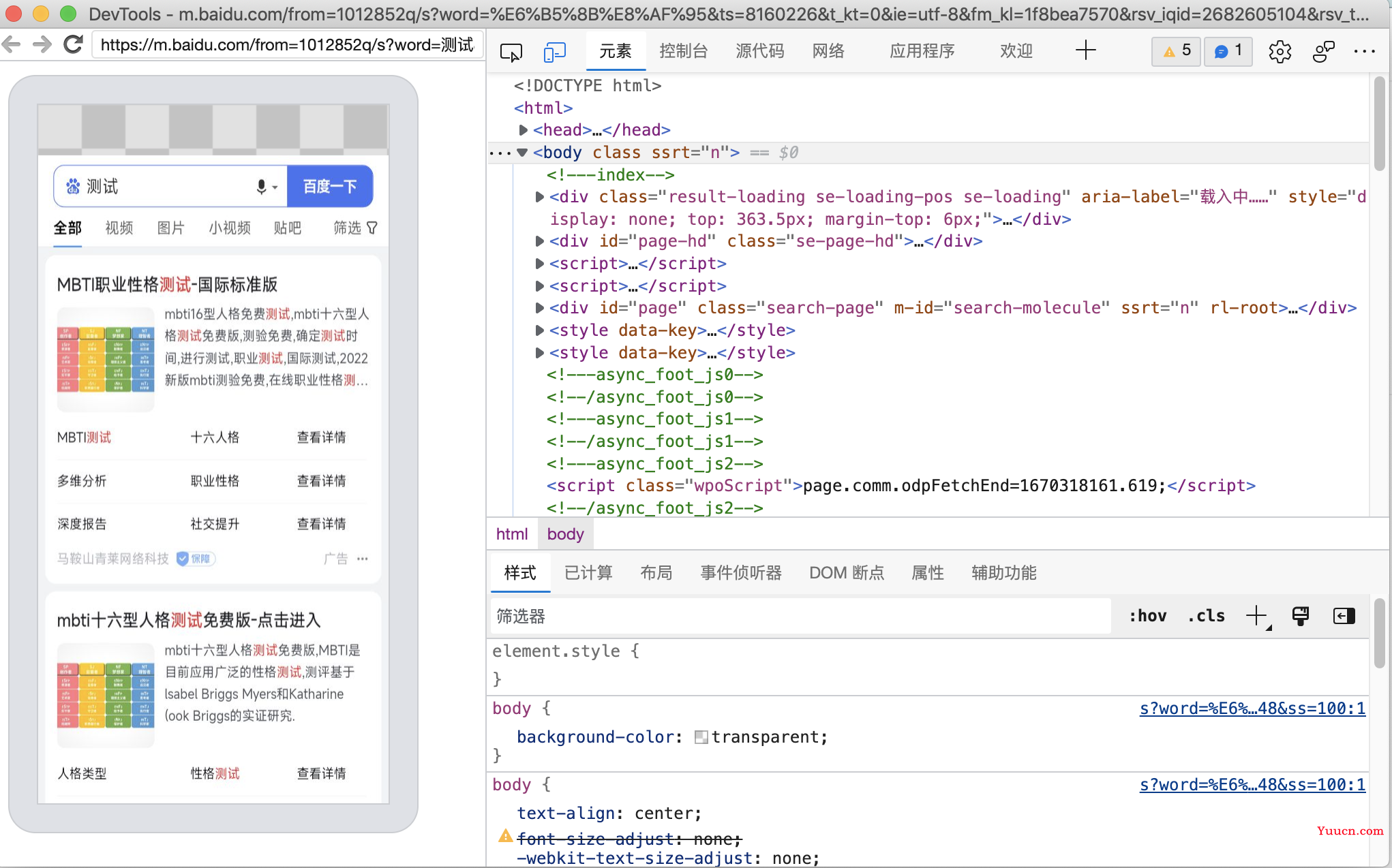The width and height of the screenshot is (1392, 868).
Task: Expand the page-hd div node
Action: (x=539, y=241)
